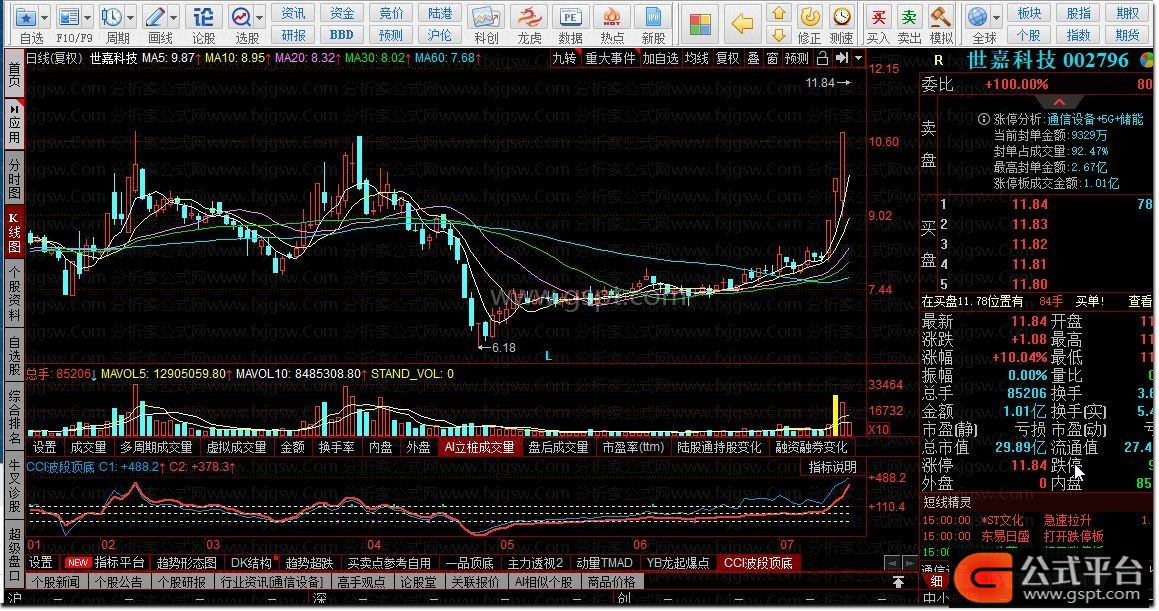Click the 卖出 sell icon

tap(908, 17)
